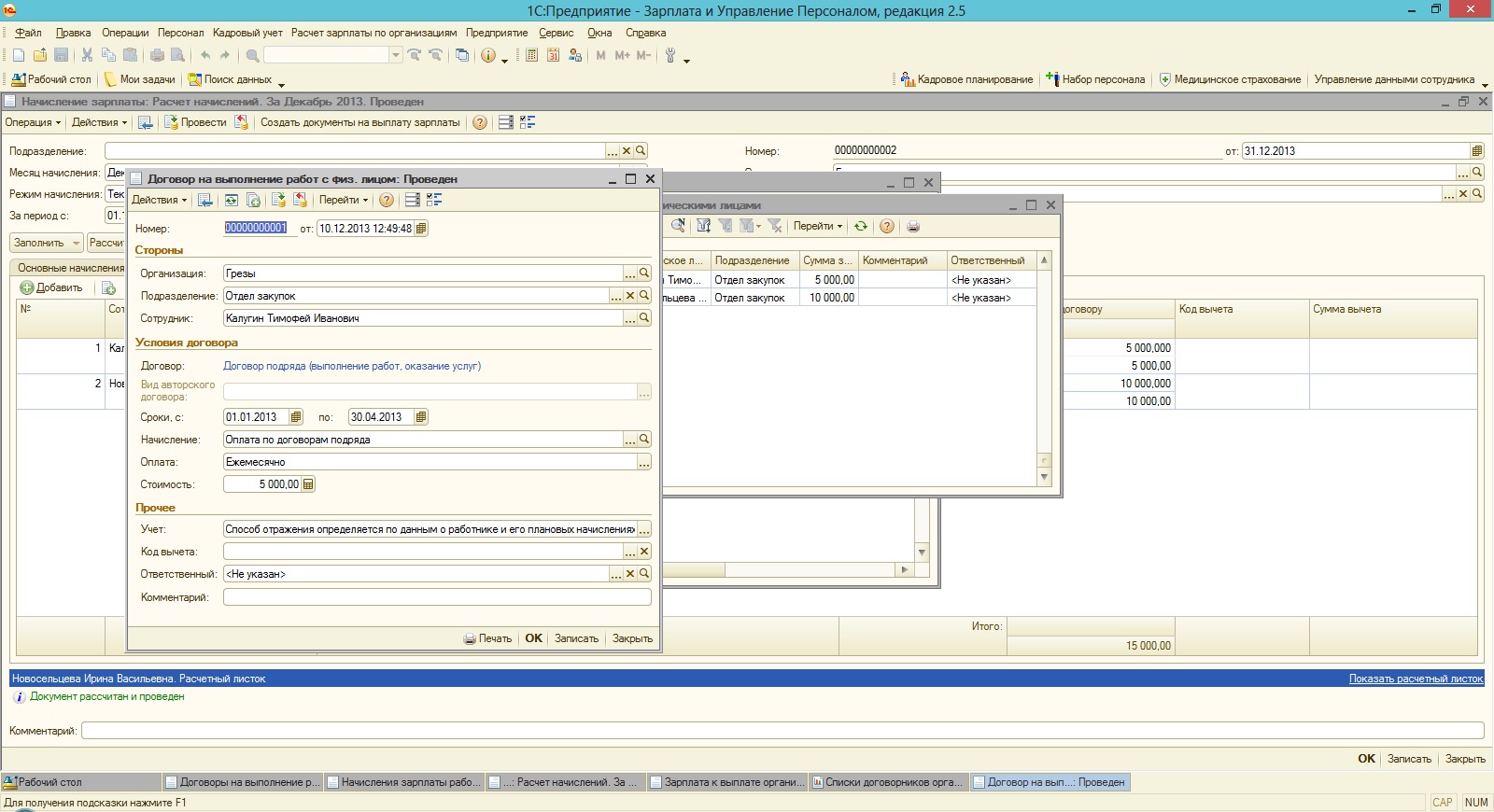The height and width of the screenshot is (812, 1494).
Task: Click magnifier icon beside Сотрудник field
Action: tap(643, 318)
